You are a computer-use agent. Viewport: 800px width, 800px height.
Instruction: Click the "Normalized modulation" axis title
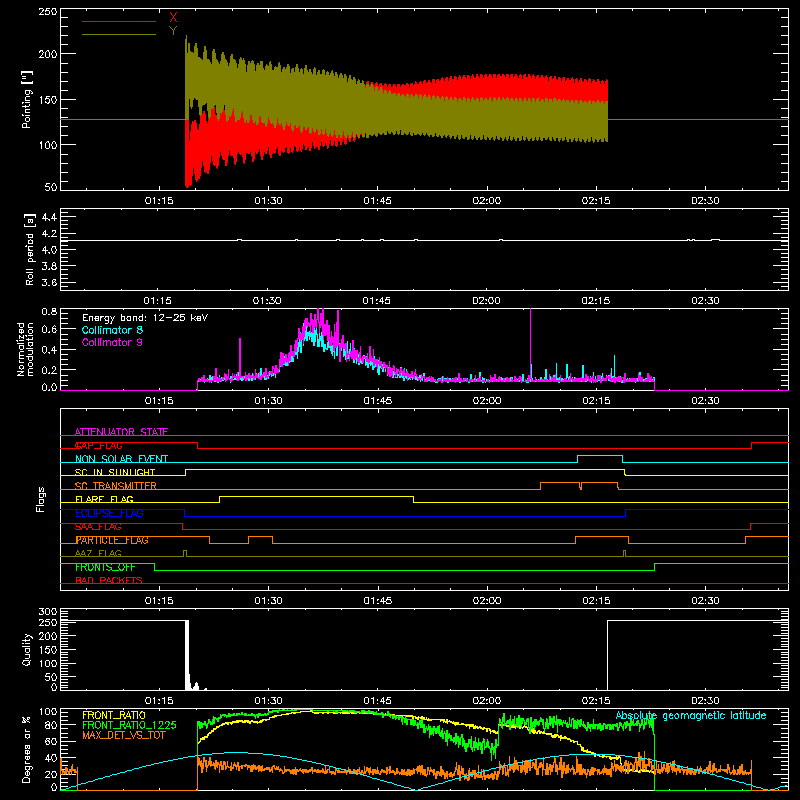coord(26,349)
